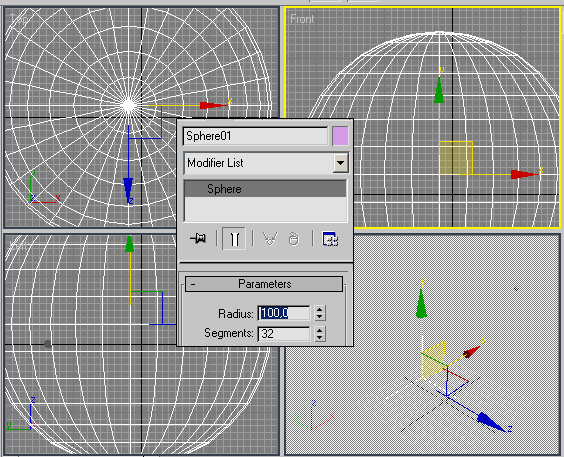Click red X-axis arrow in Perspective viewport
The height and width of the screenshot is (457, 564).
(x=472, y=351)
